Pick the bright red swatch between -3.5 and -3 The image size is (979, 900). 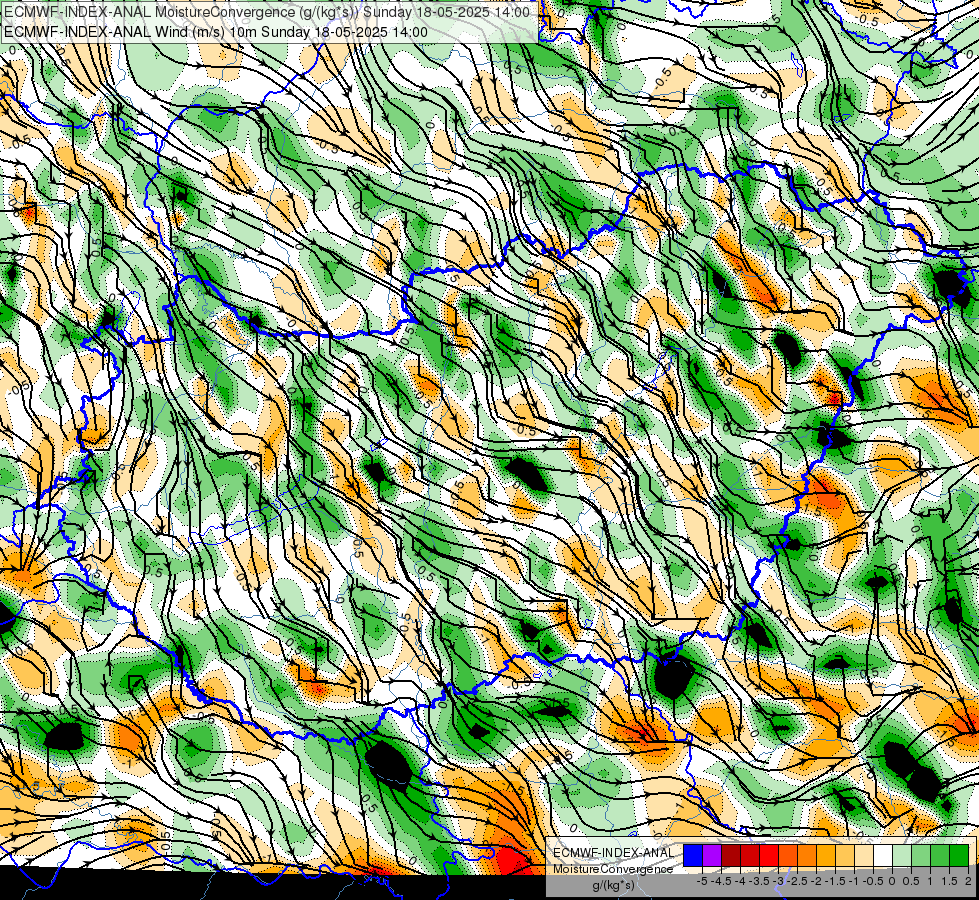[769, 855]
